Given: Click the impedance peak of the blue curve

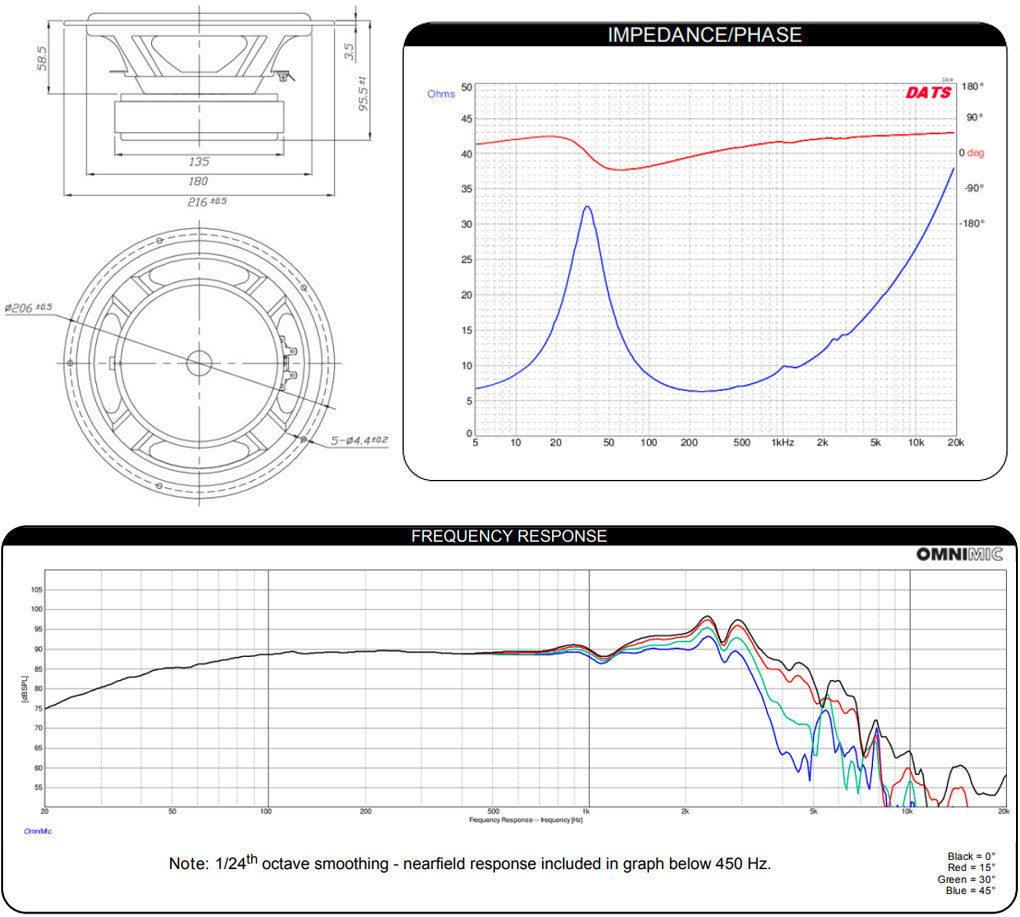Looking at the screenshot, I should click(587, 207).
